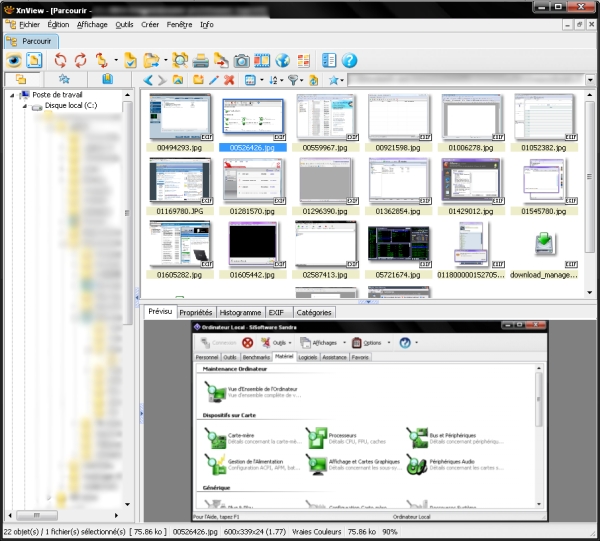Screen dimensions: 600x541
Task: Open the favorites star dropdown
Action: tap(338, 79)
